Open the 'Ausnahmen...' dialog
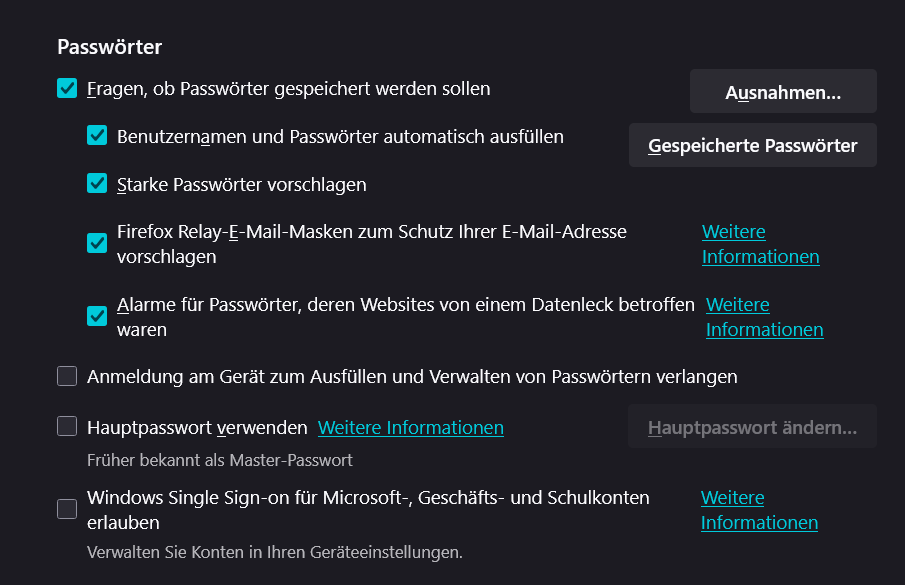 (x=783, y=92)
